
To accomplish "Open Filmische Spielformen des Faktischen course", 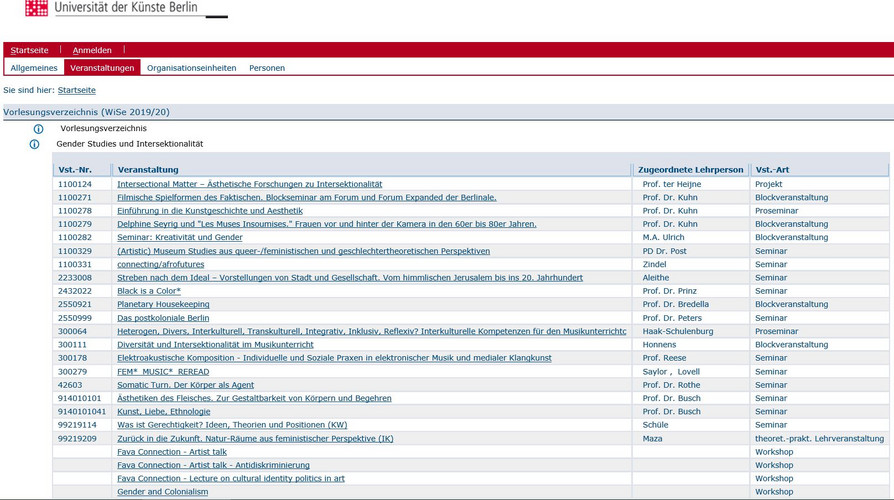I will [307, 197].
